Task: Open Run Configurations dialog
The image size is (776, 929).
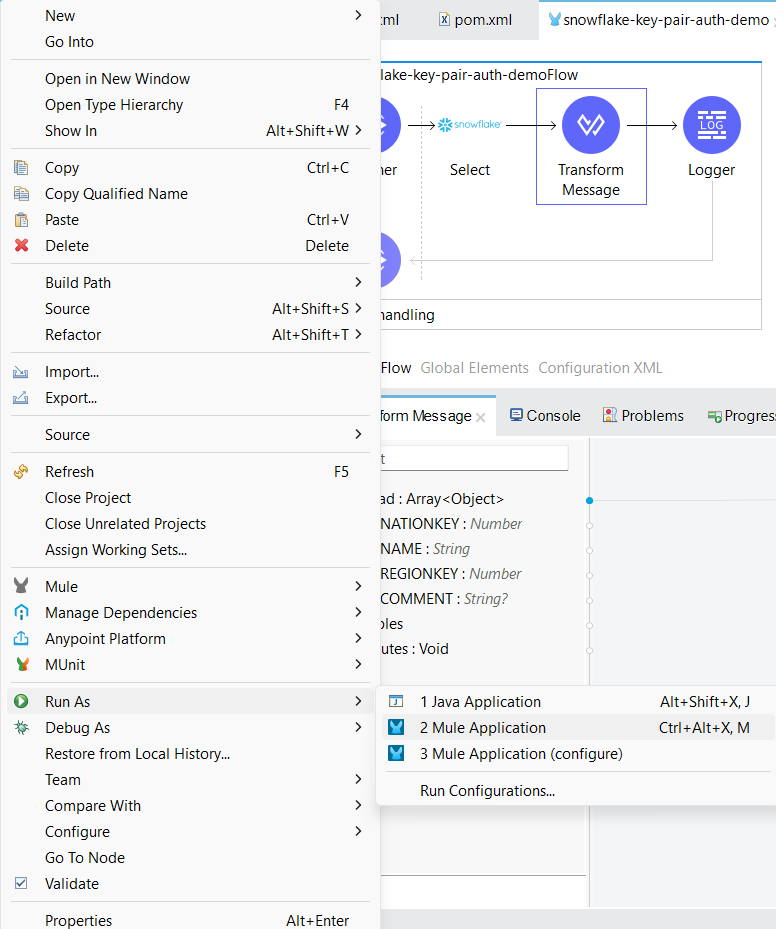Action: click(x=487, y=791)
